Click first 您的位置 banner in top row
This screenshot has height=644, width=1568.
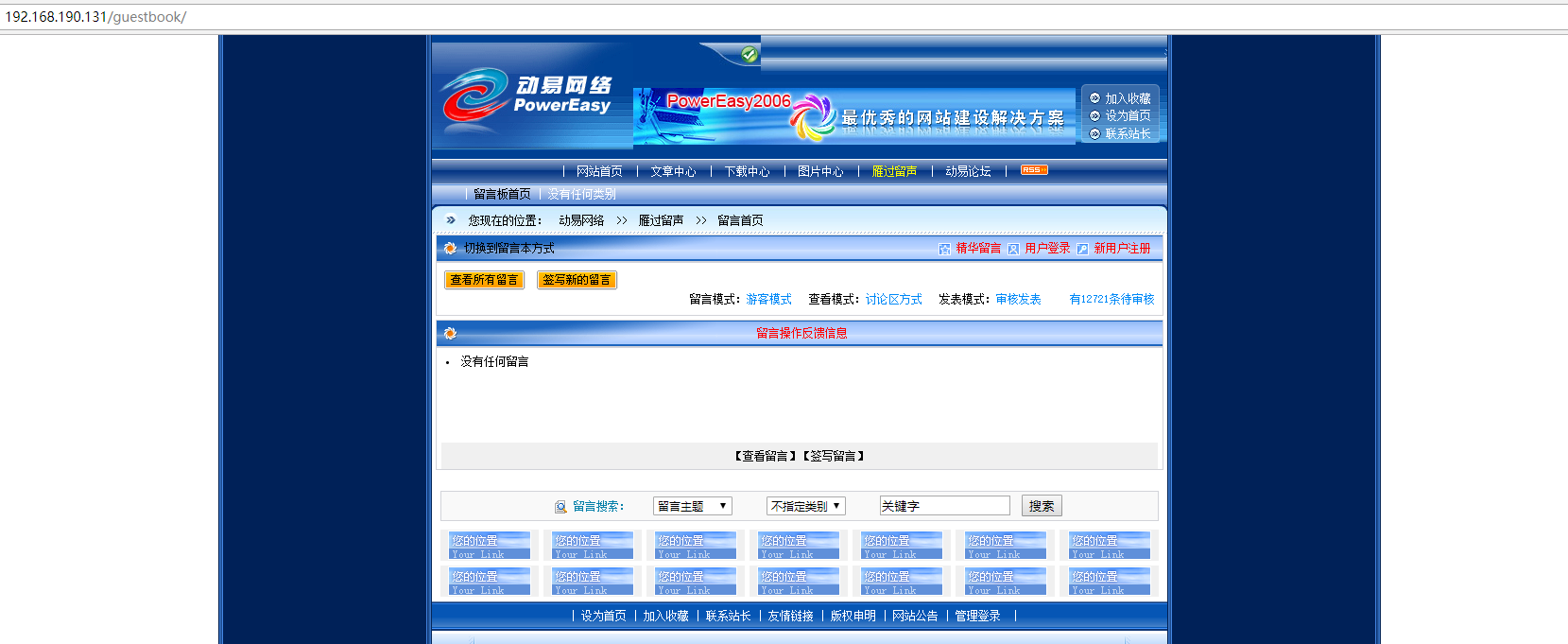coord(489,546)
